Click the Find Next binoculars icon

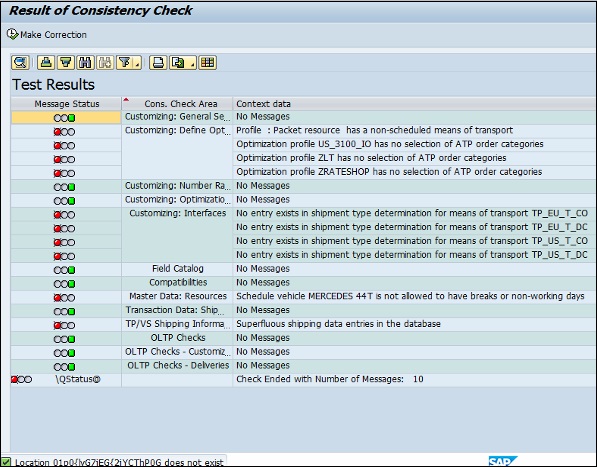pyautogui.click(x=105, y=62)
